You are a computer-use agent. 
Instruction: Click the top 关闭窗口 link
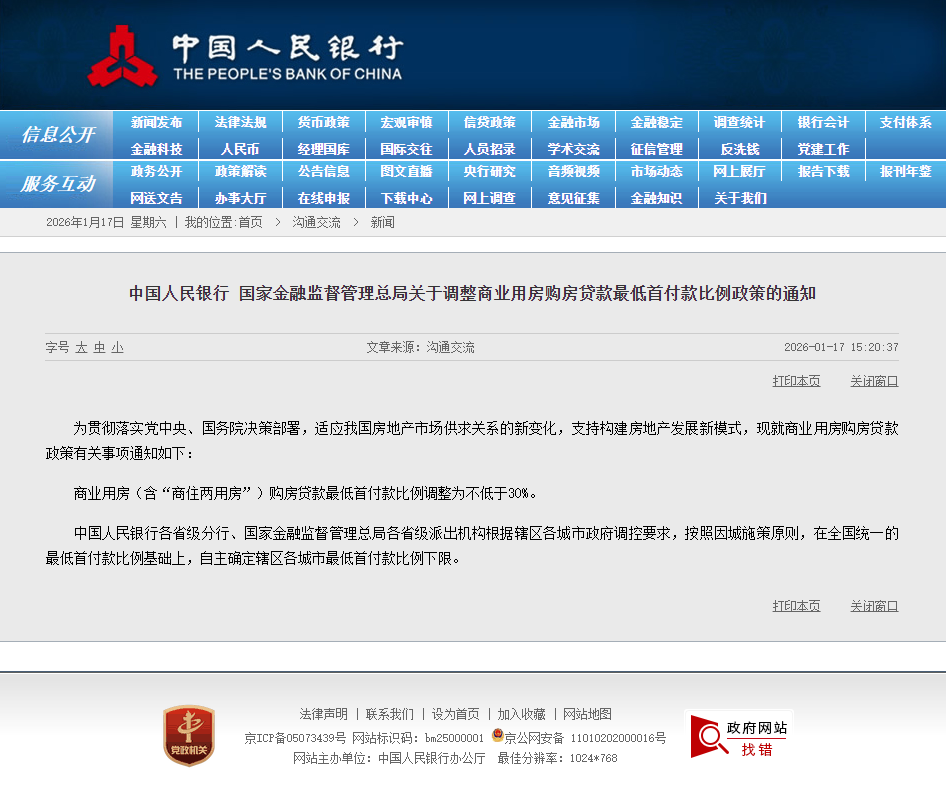[874, 381]
